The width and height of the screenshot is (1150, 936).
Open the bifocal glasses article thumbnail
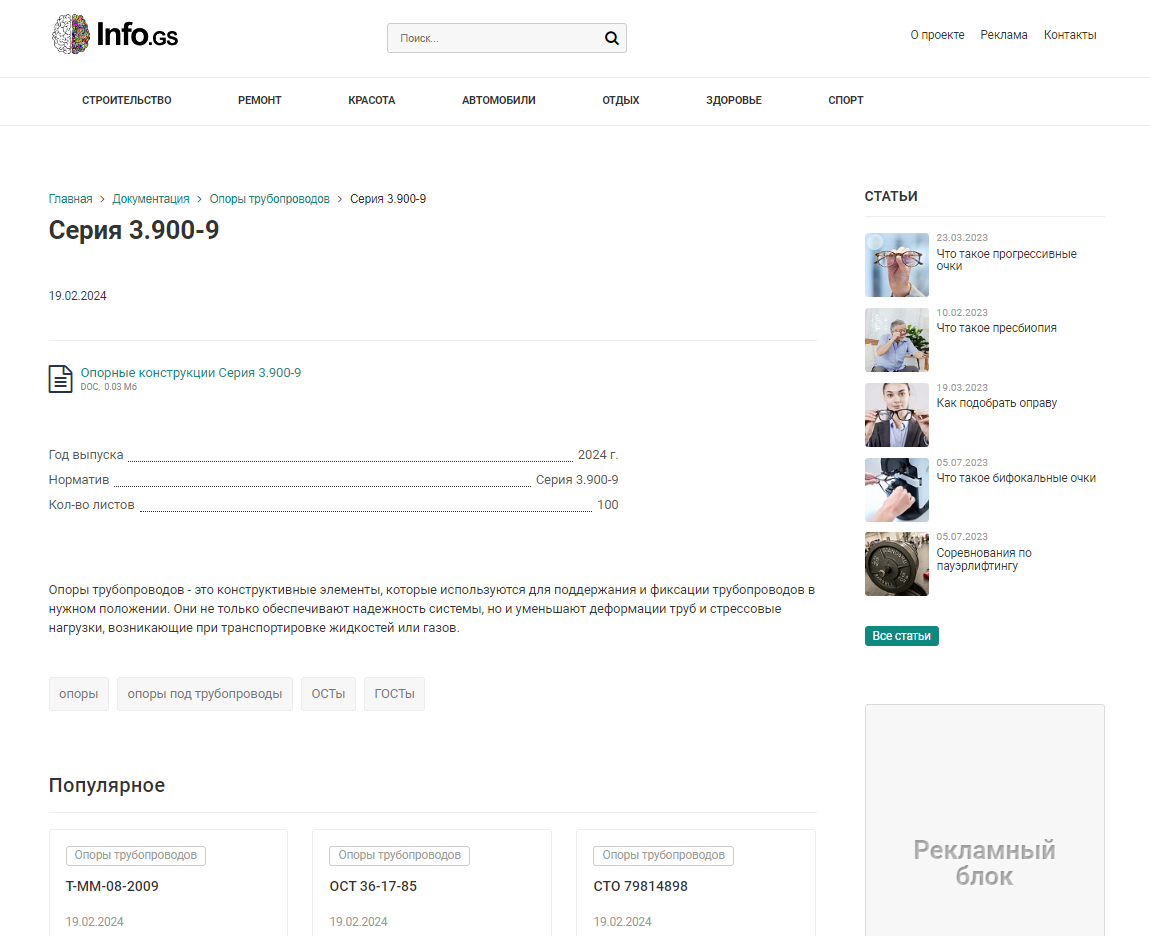896,490
